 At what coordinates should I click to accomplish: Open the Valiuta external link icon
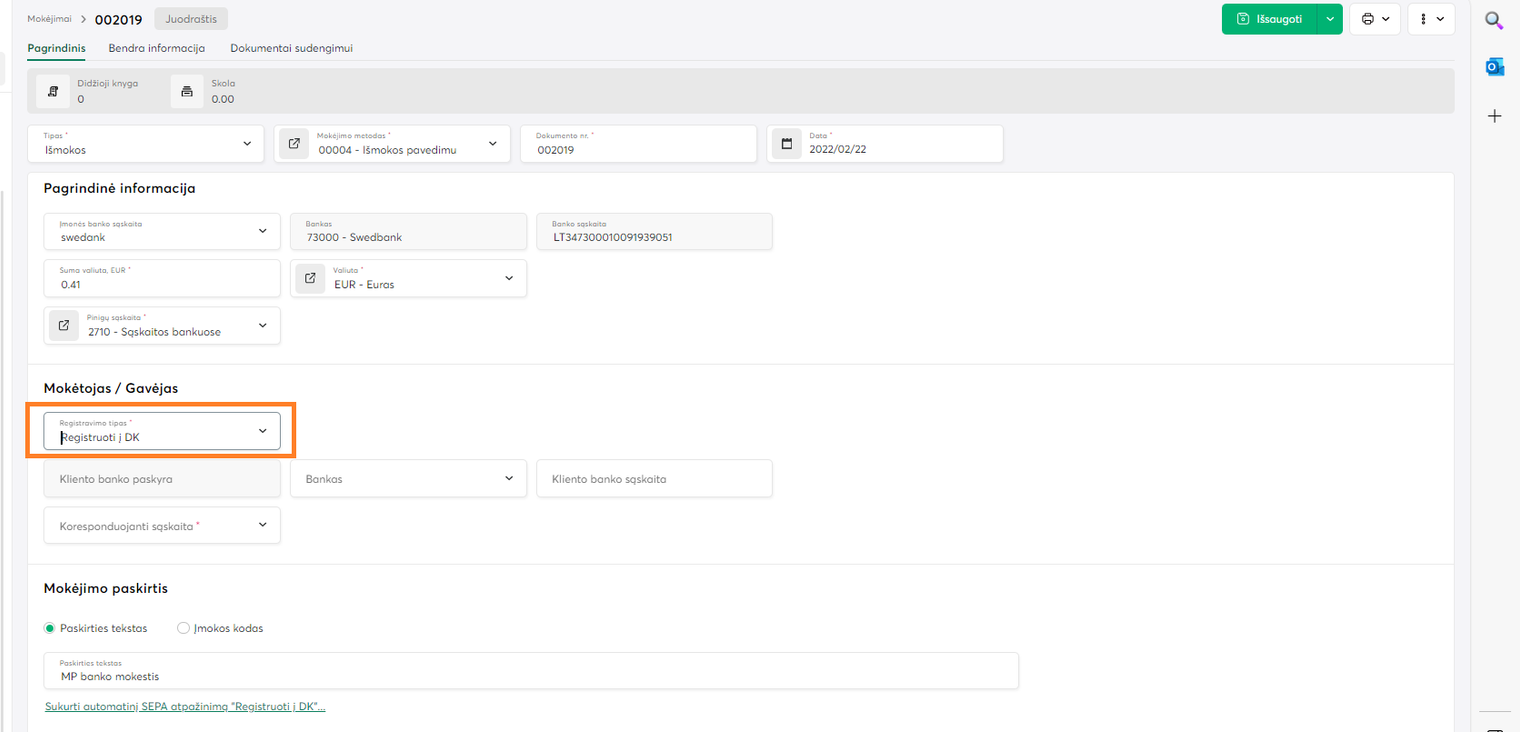click(310, 278)
